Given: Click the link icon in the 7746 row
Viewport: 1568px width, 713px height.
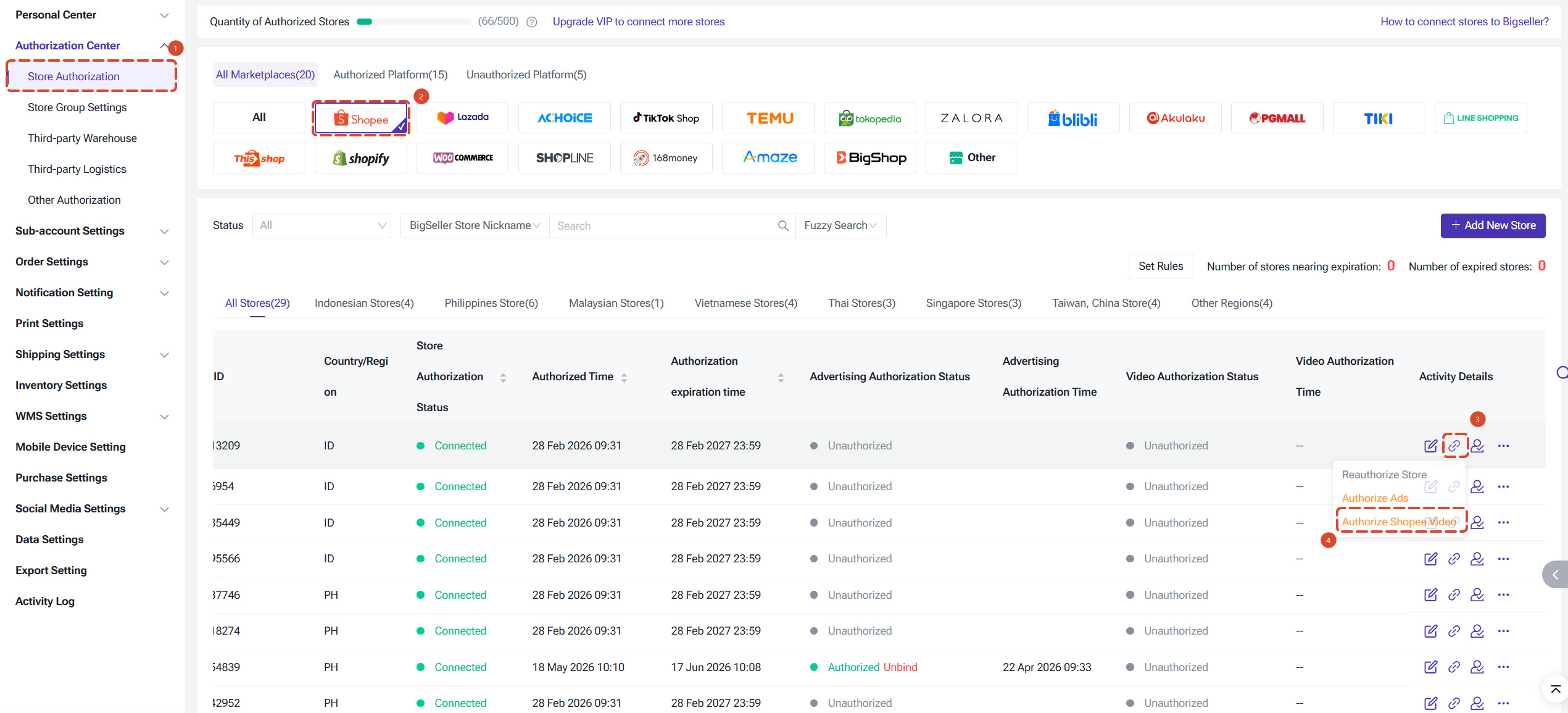Looking at the screenshot, I should (x=1454, y=595).
